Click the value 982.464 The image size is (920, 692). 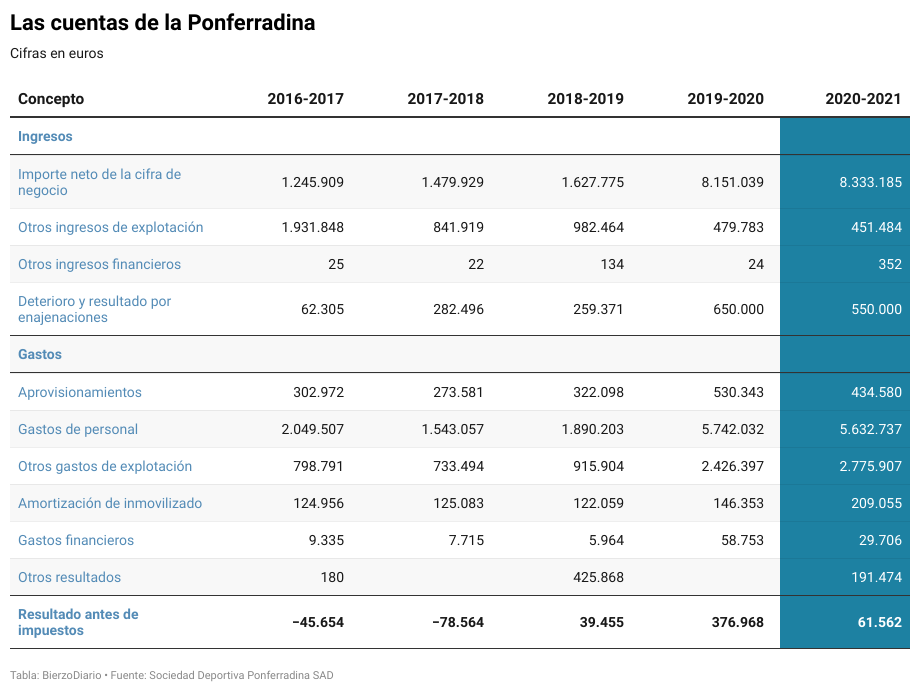click(598, 227)
